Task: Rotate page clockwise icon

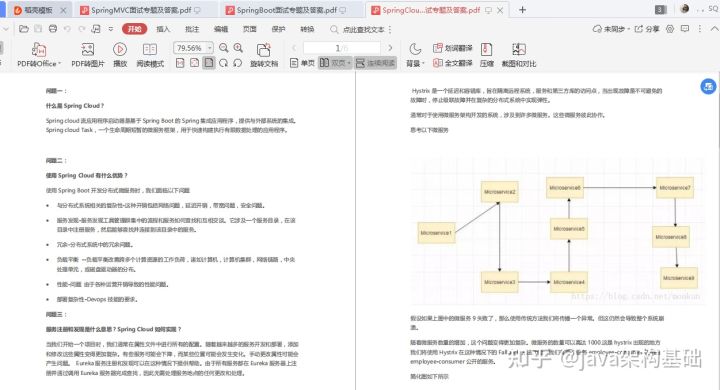Action: [x=224, y=63]
